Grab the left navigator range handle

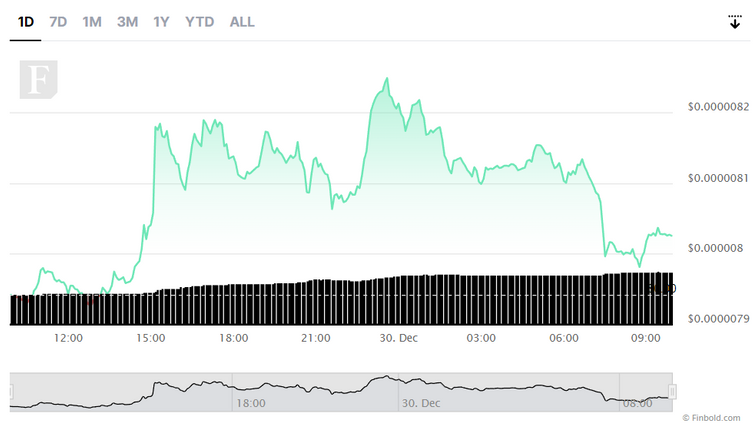point(10,392)
